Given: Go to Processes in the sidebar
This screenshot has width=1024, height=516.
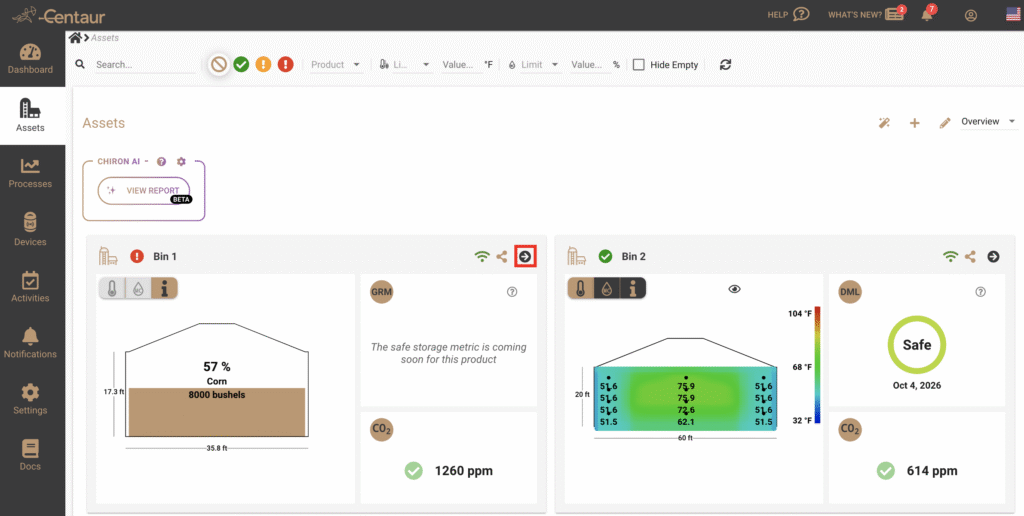Looking at the screenshot, I should point(30,174).
